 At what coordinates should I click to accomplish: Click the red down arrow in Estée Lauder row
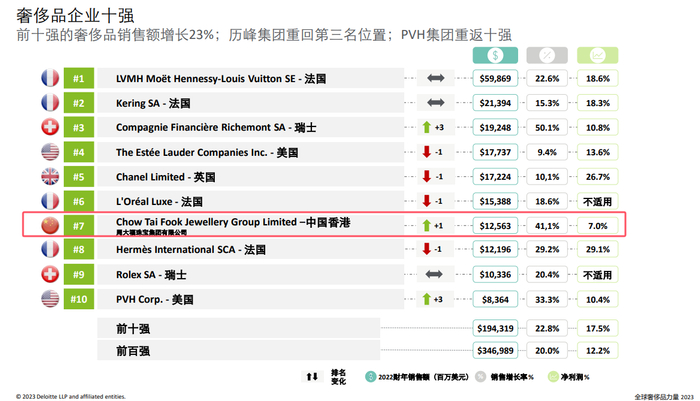coord(426,152)
